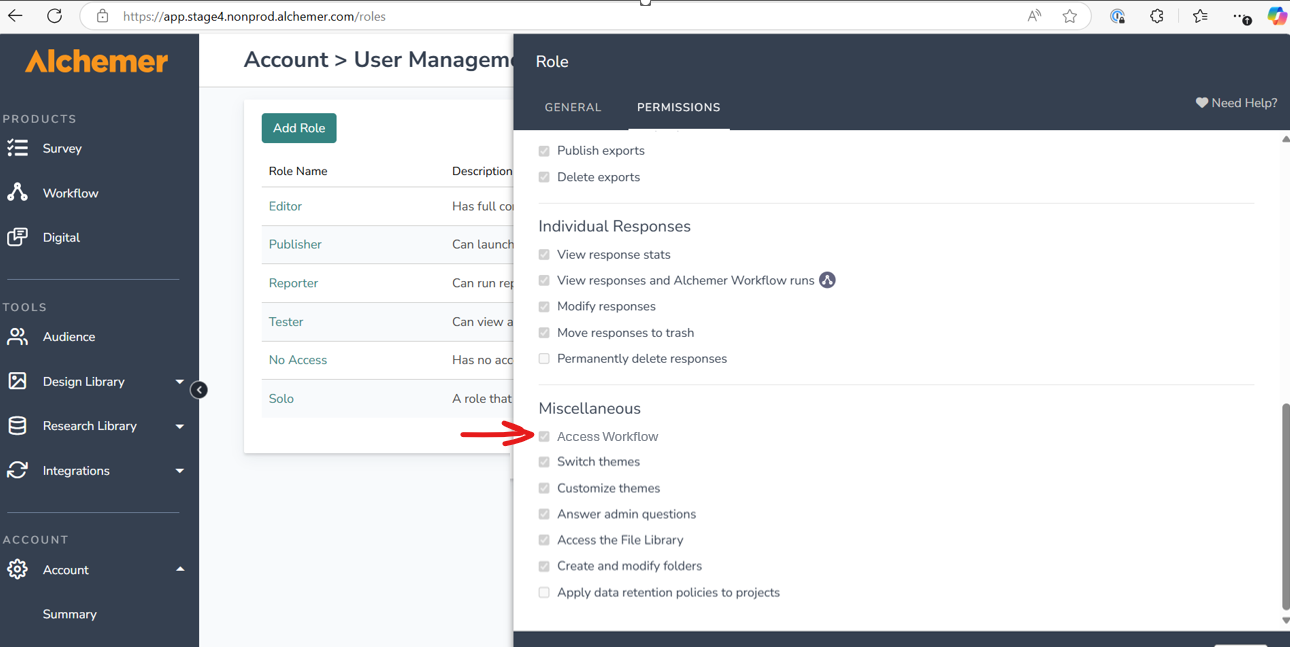Click the heart icon next to Need Help
The width and height of the screenshot is (1290, 647).
[1202, 103]
